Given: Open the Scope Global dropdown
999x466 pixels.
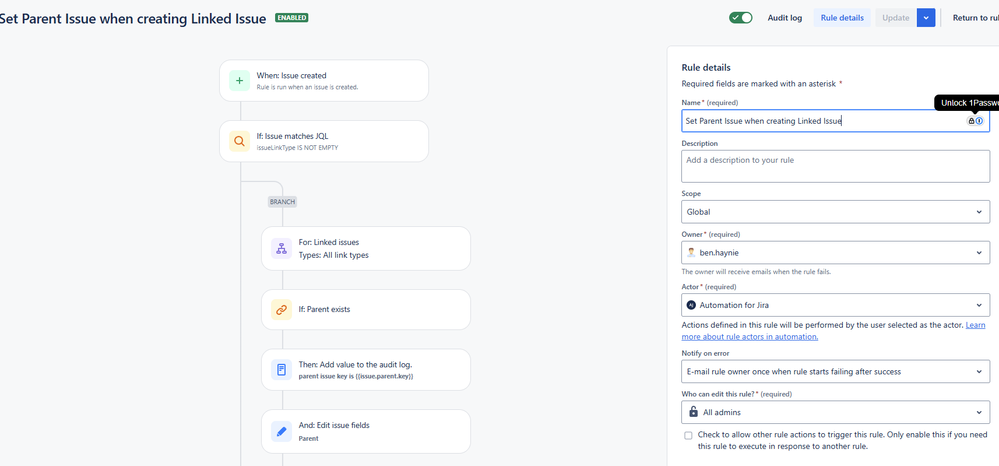Looking at the screenshot, I should click(835, 212).
